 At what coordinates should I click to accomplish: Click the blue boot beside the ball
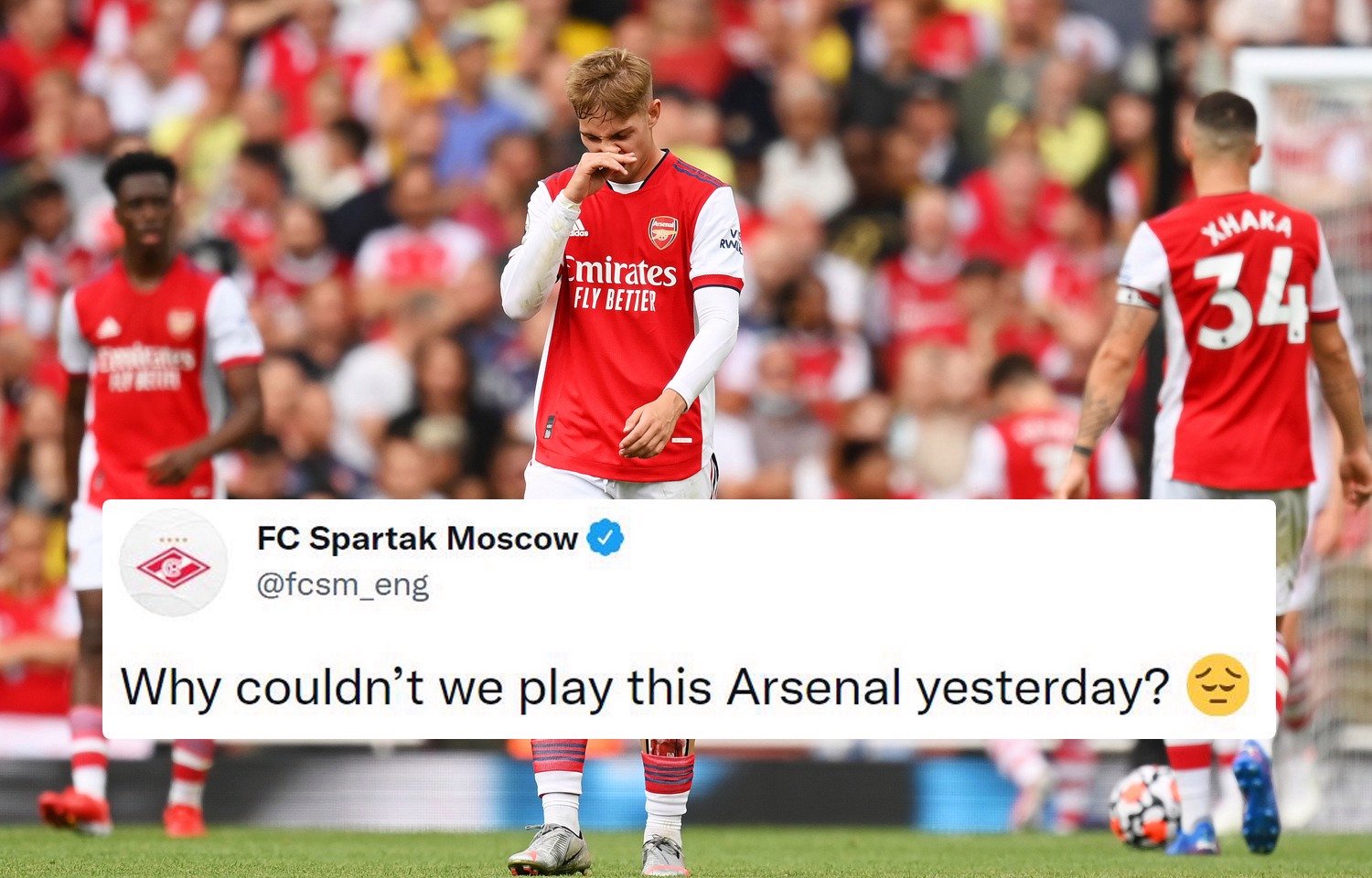pyautogui.click(x=1256, y=796)
